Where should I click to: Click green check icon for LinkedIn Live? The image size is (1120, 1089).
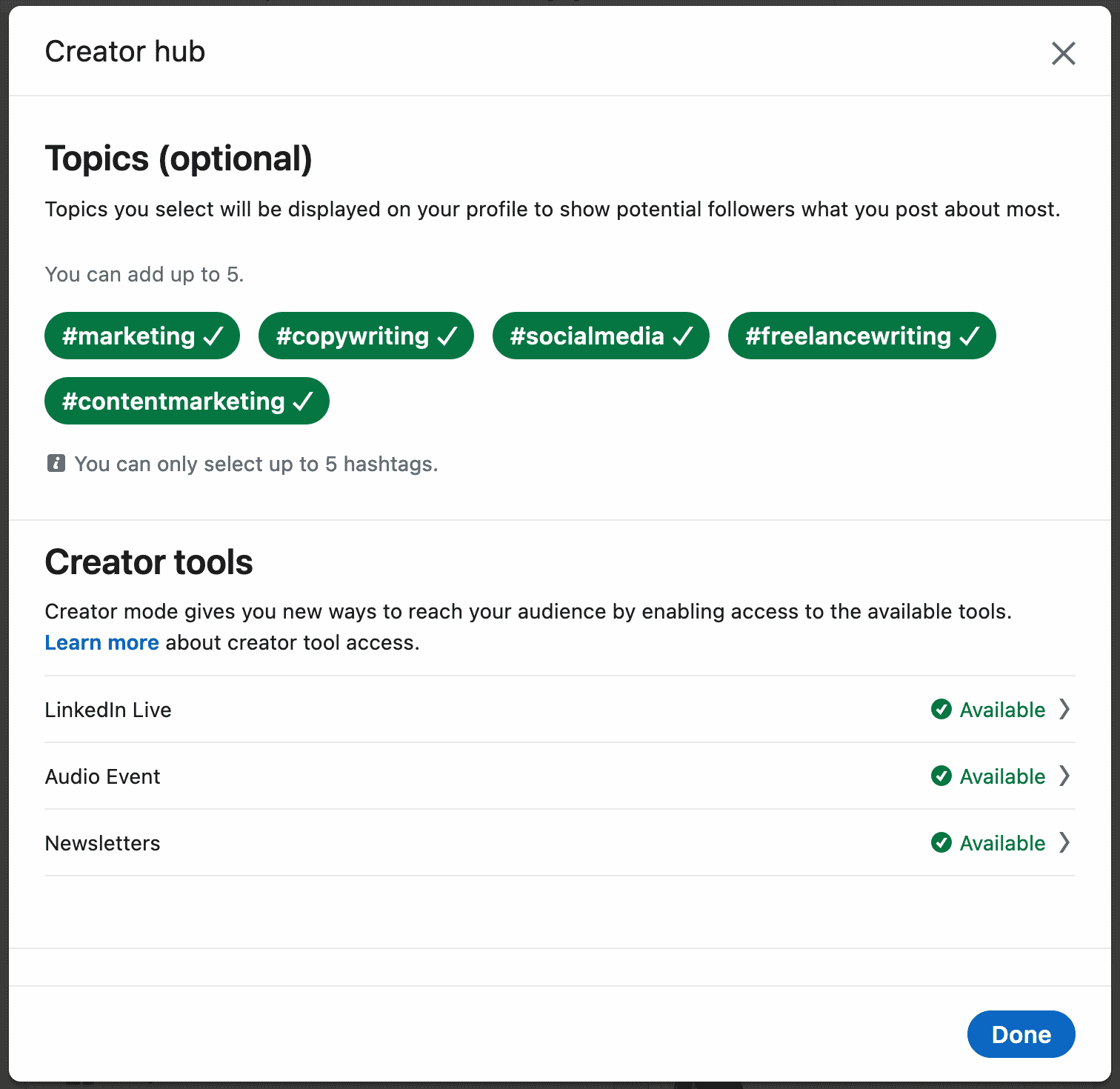tap(941, 709)
